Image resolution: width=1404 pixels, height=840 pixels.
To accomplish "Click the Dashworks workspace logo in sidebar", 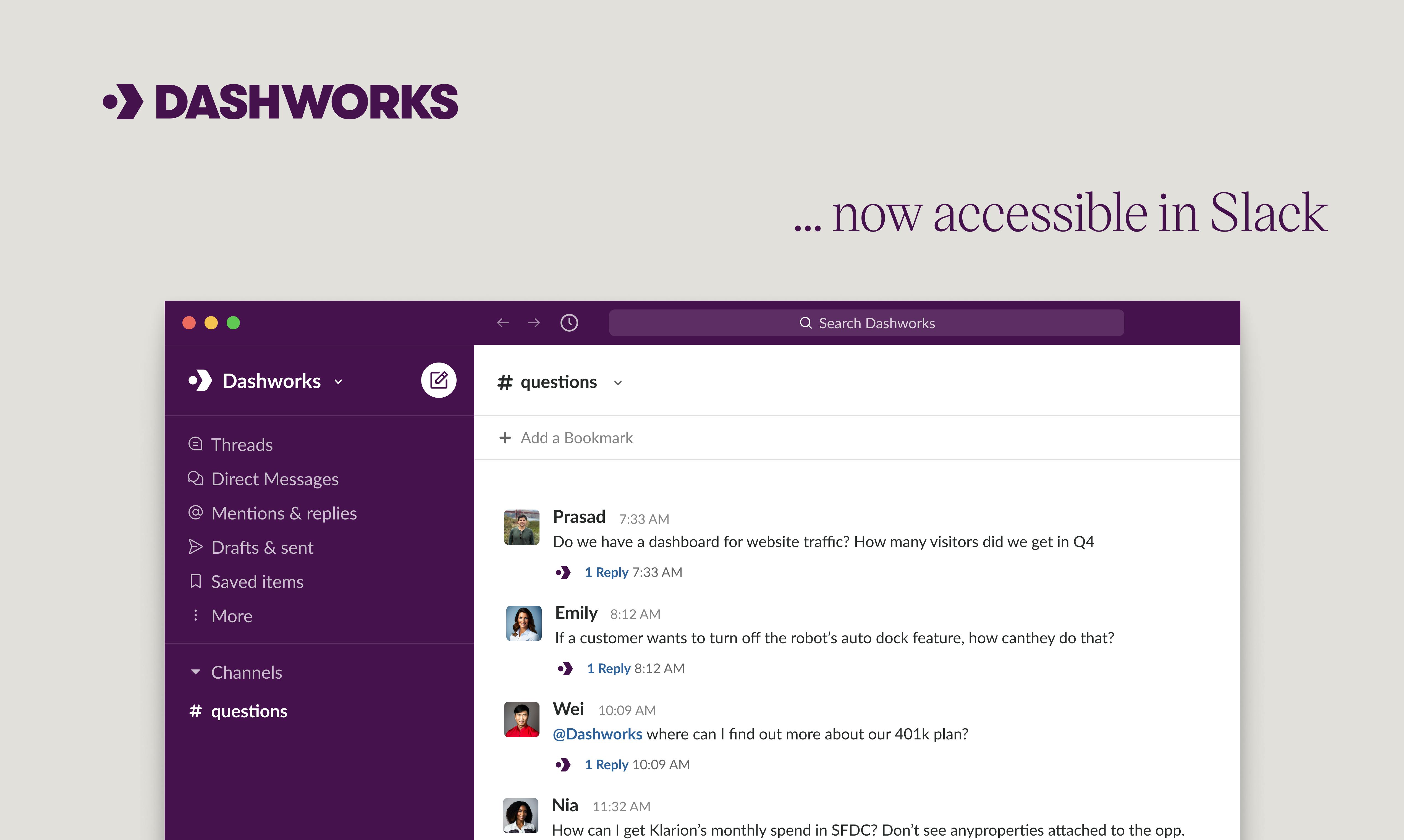I will [x=200, y=380].
